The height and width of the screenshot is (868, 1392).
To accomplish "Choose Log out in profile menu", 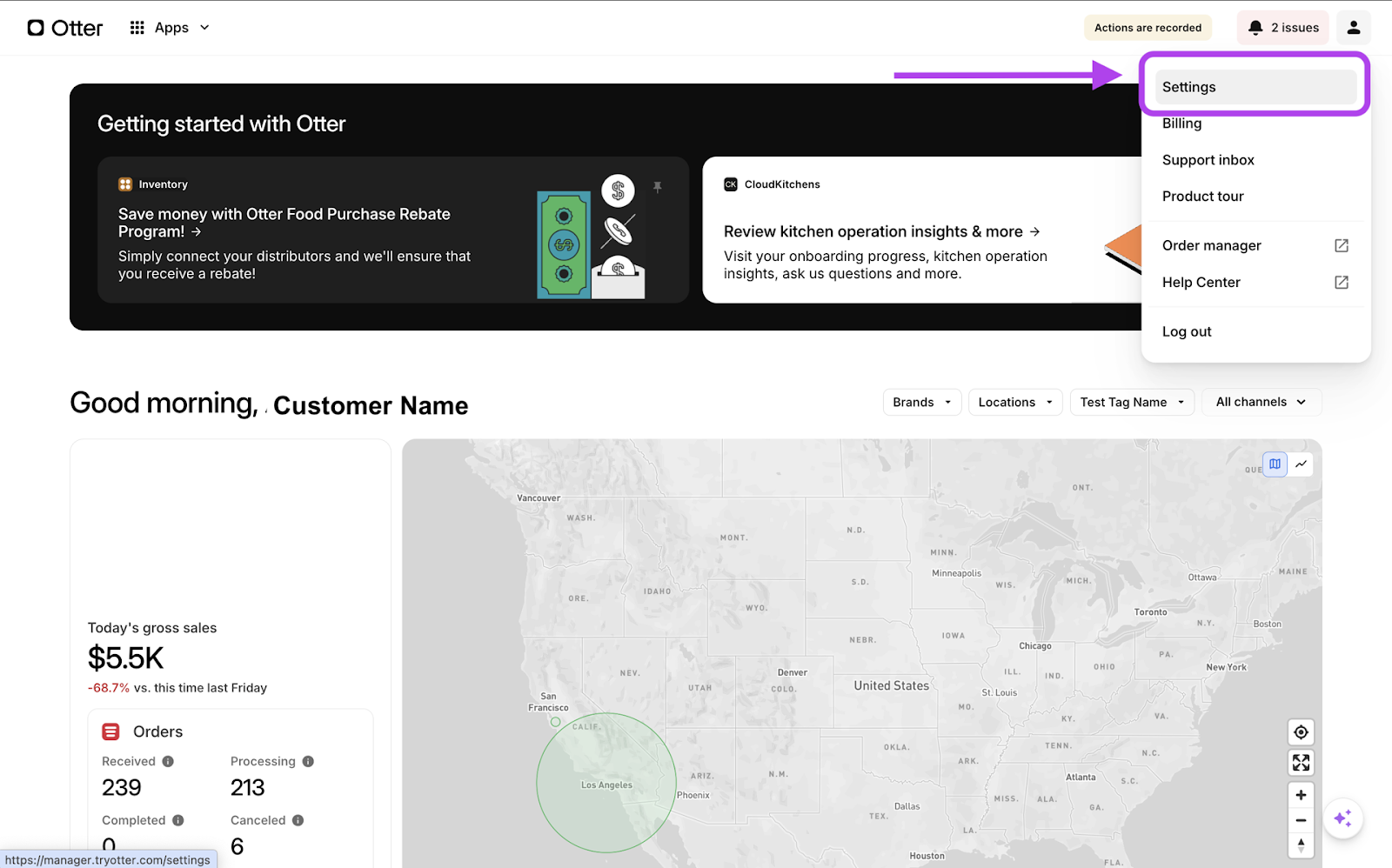I will [x=1187, y=331].
